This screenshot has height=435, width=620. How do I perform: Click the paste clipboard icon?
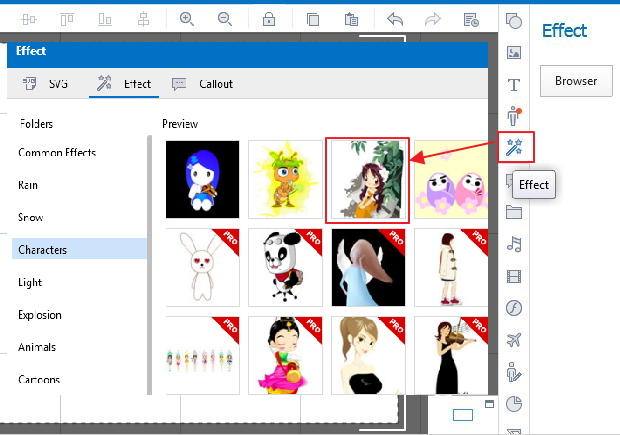tap(351, 19)
